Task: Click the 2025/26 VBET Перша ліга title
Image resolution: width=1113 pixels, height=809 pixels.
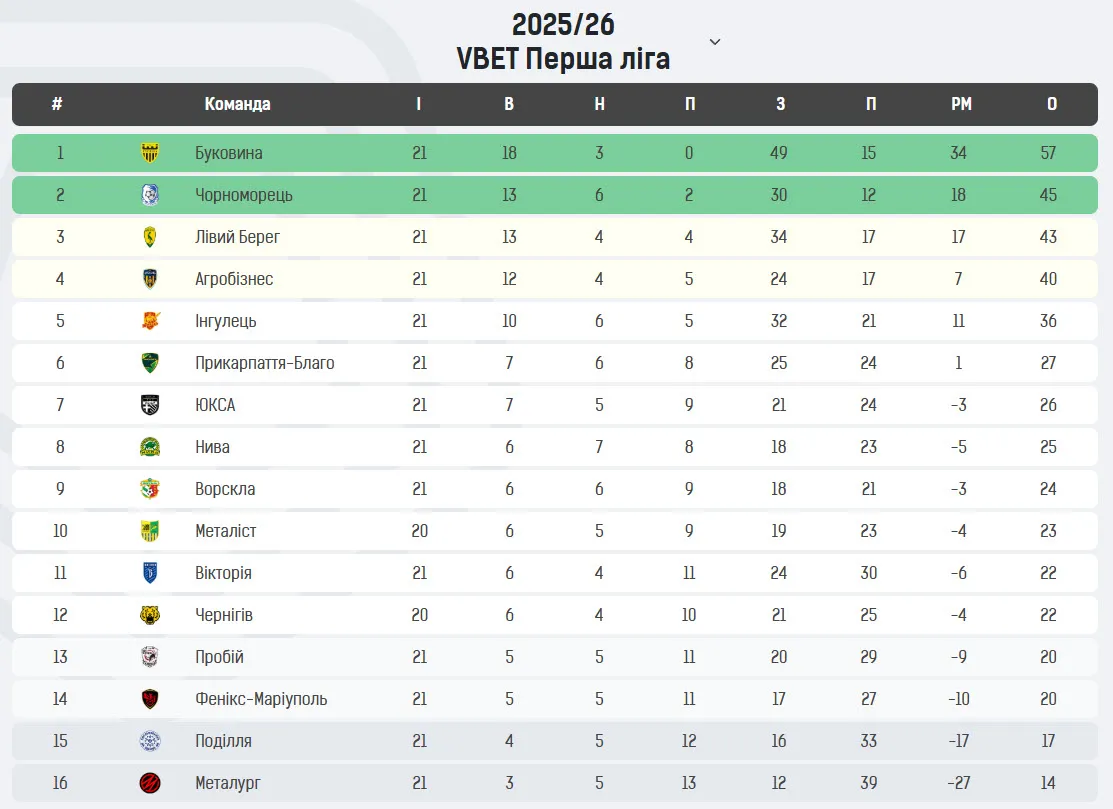Action: (x=563, y=42)
